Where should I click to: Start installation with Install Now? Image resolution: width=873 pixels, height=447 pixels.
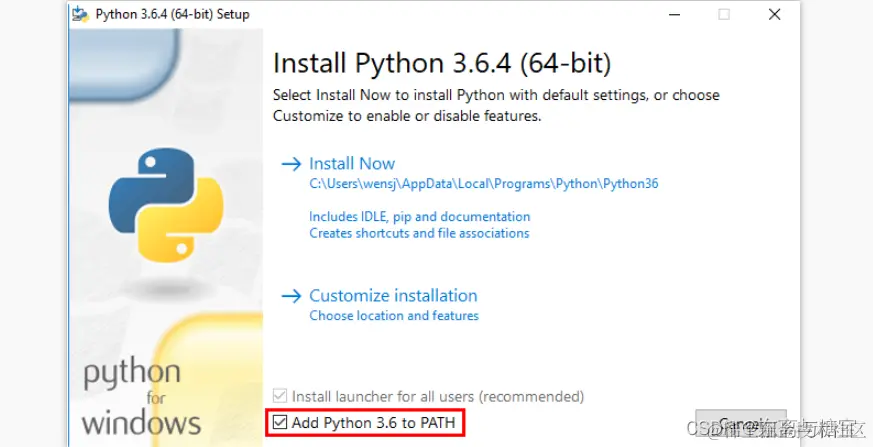[x=352, y=164]
